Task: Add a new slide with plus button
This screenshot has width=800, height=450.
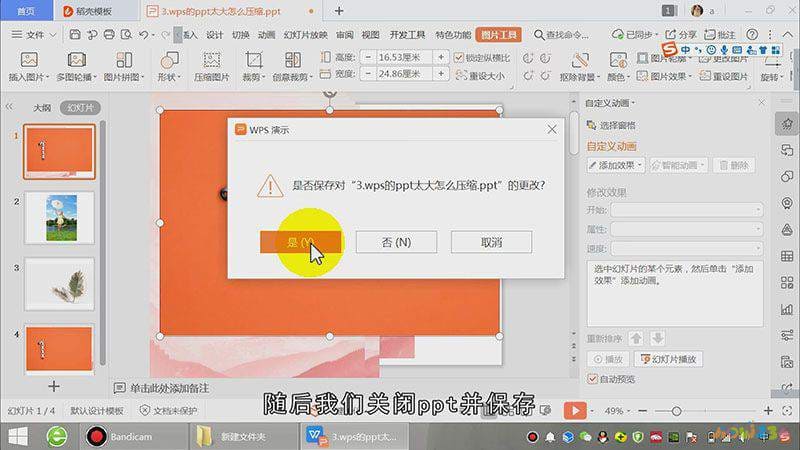Action: click(x=54, y=387)
